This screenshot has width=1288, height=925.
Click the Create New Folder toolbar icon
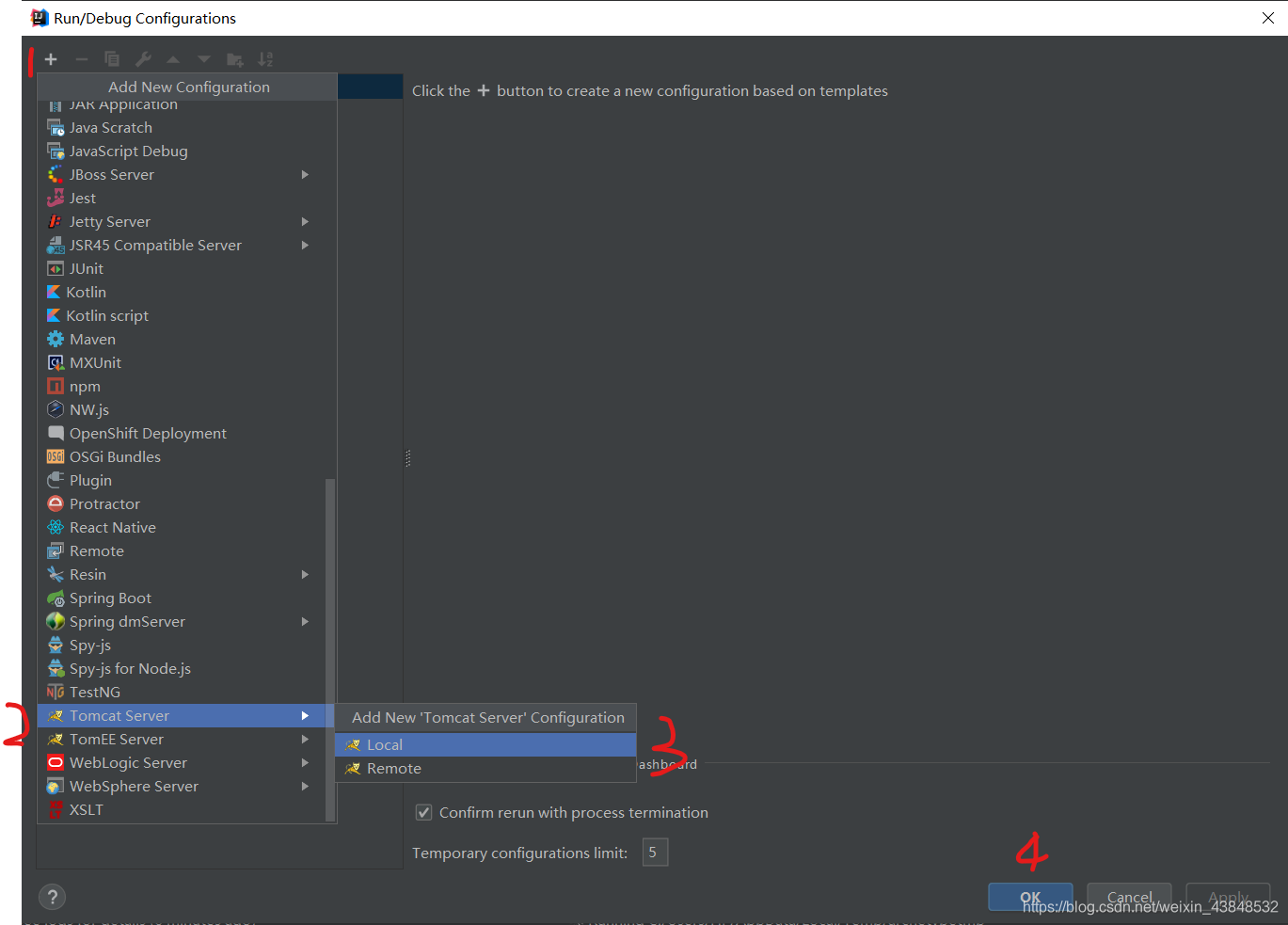pyautogui.click(x=235, y=59)
